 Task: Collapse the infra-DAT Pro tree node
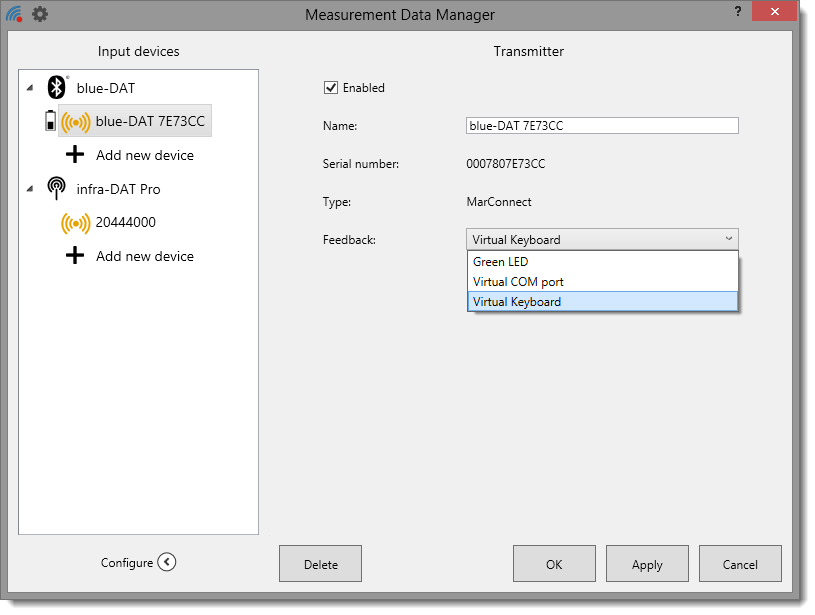(x=30, y=189)
